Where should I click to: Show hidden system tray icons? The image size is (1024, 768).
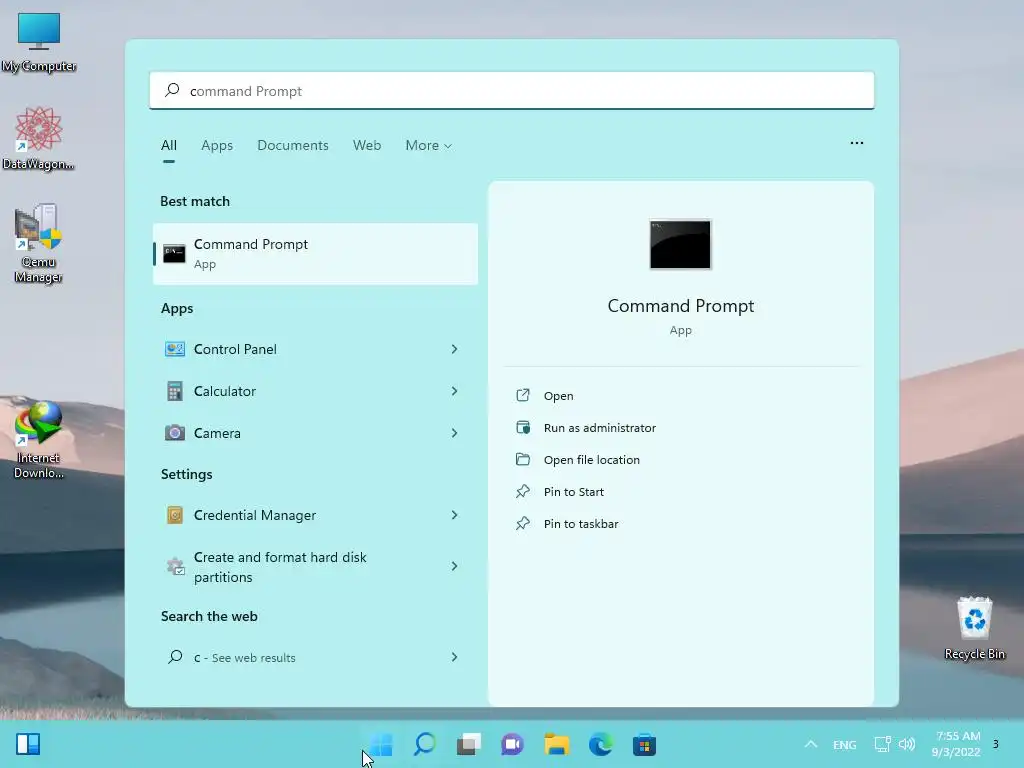[810, 744]
